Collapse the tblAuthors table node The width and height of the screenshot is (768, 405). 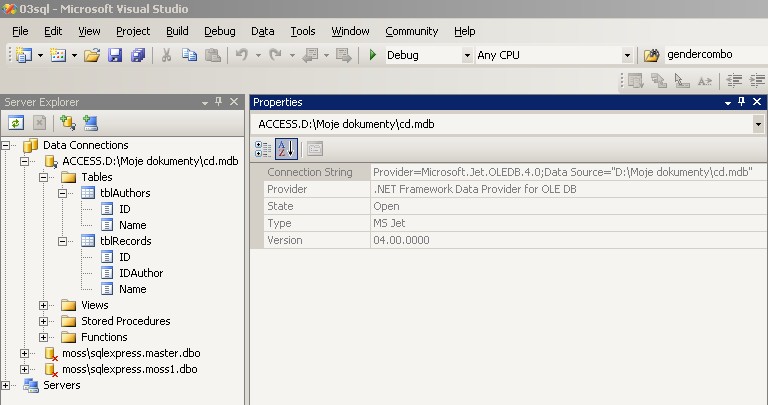tap(62, 193)
